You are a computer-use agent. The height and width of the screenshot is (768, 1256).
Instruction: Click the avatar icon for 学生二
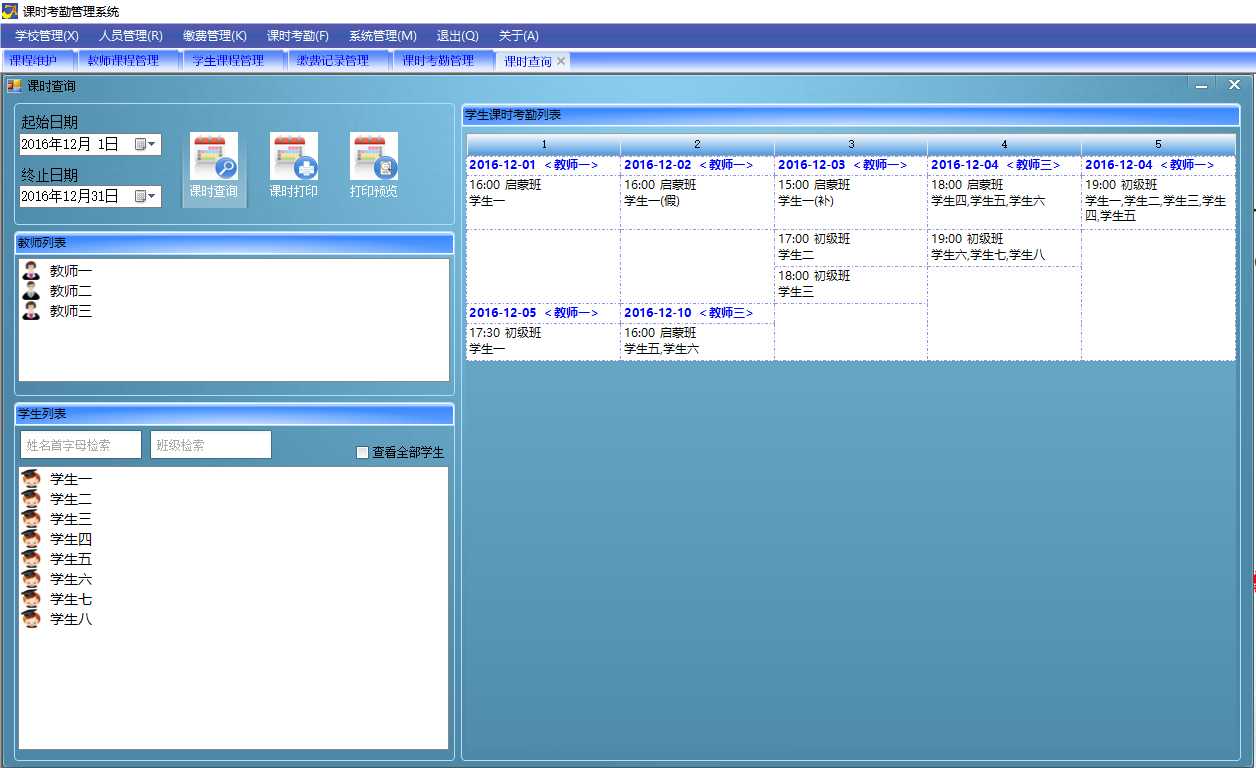click(31, 499)
